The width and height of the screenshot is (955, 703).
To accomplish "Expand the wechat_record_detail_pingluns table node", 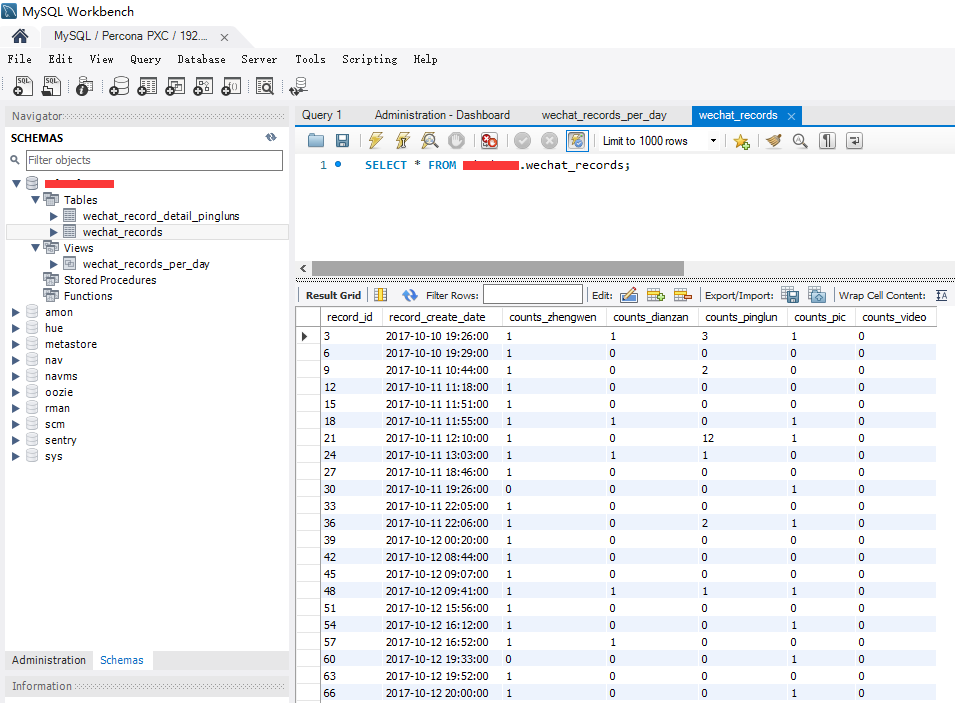I will [54, 216].
